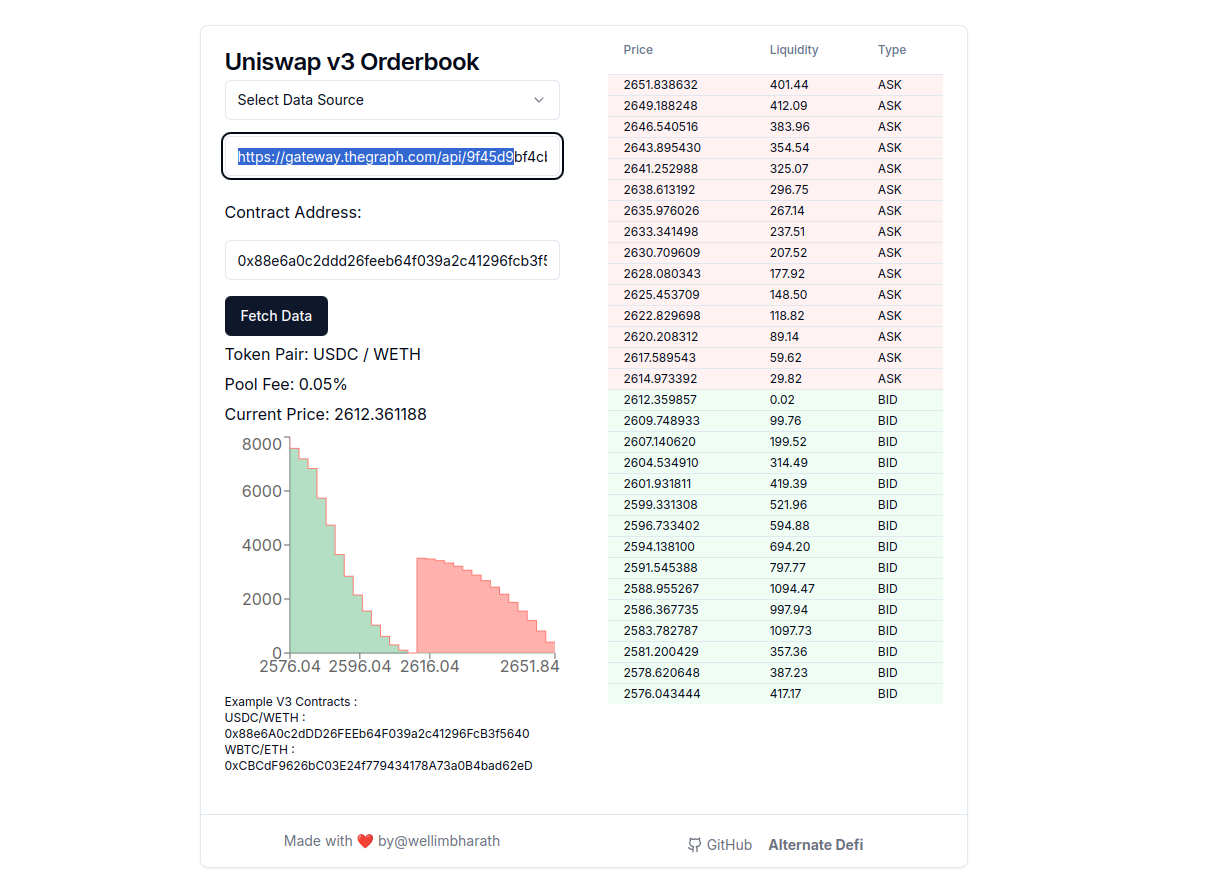This screenshot has height=884, width=1226.
Task: Click liquidity value 267.14
Action: point(787,211)
